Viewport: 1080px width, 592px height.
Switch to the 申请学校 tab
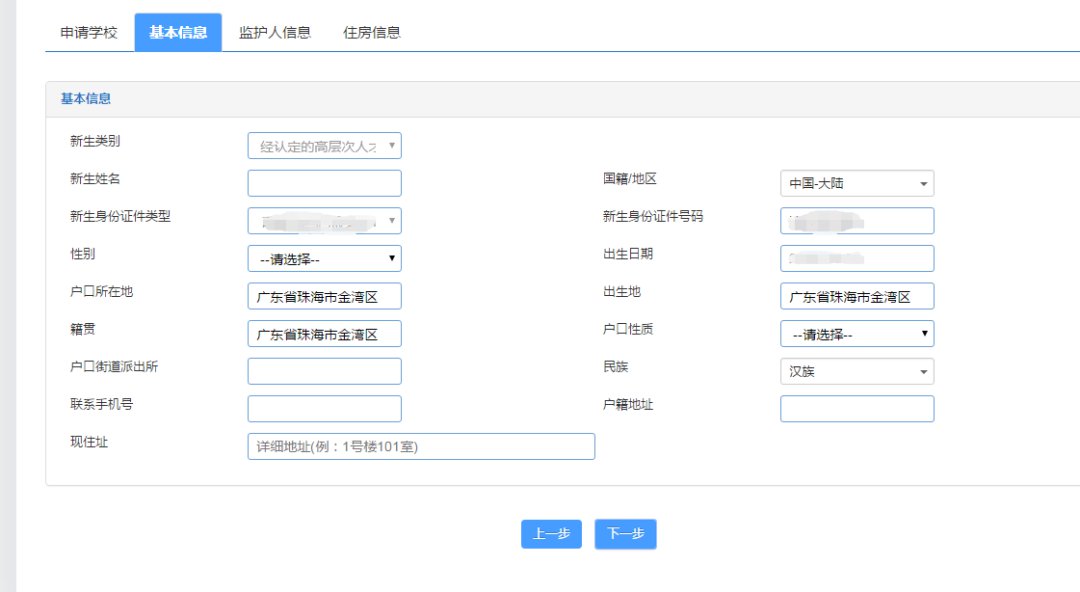tap(89, 32)
